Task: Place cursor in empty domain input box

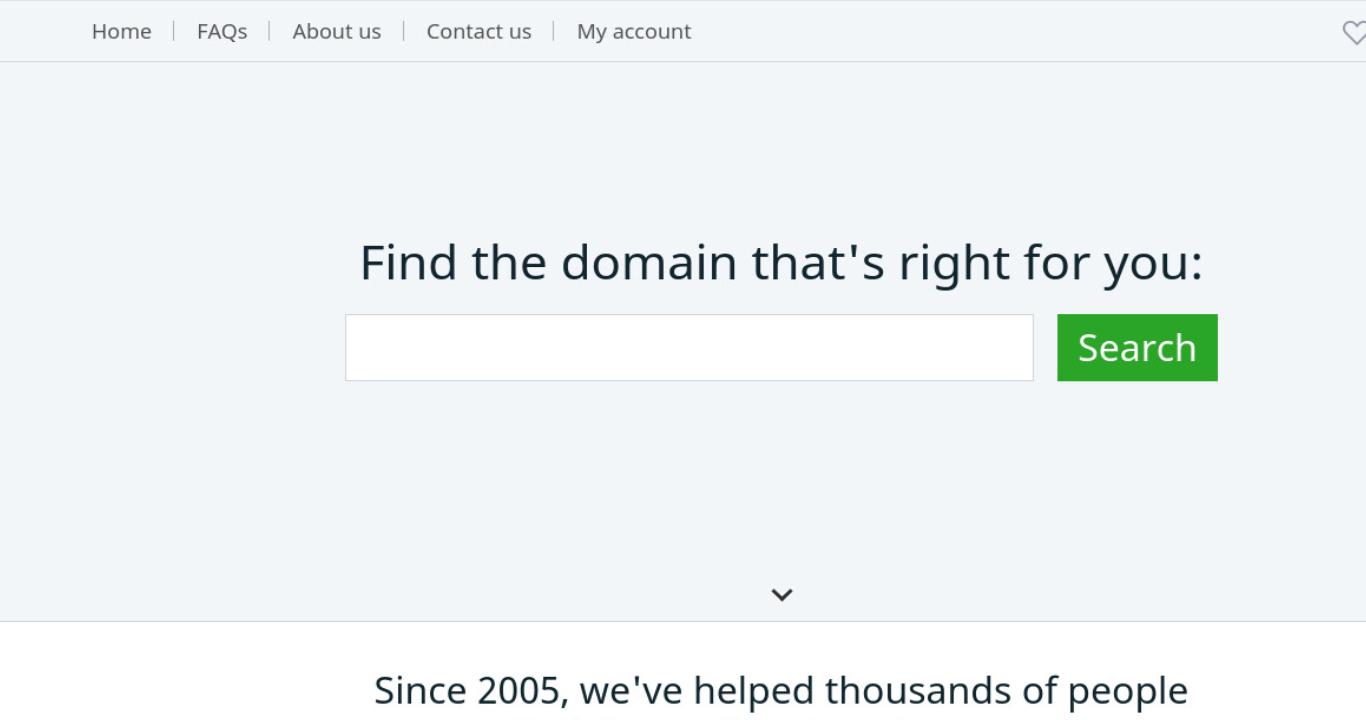Action: click(x=689, y=347)
